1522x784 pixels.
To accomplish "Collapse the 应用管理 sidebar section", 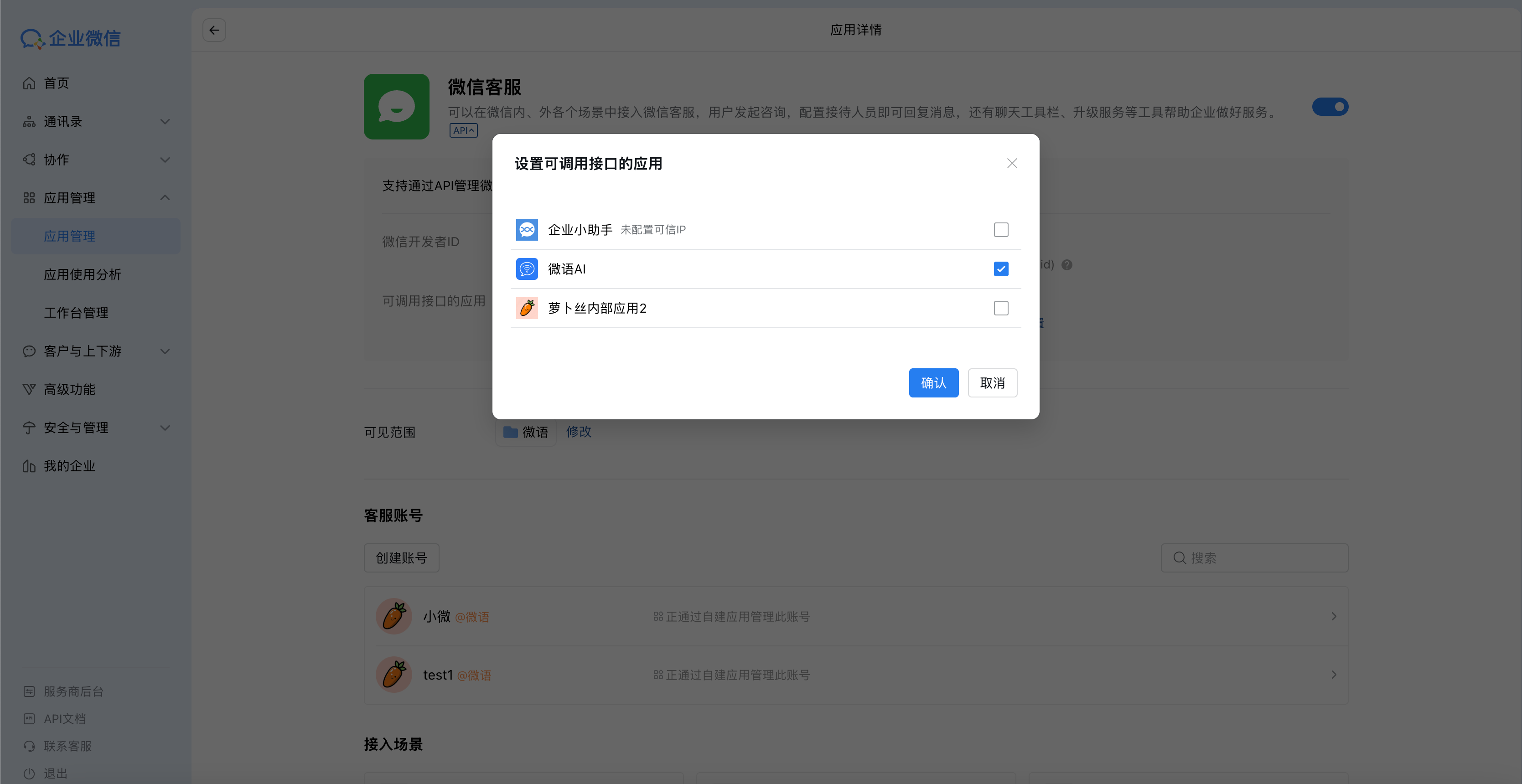I will (x=165, y=197).
